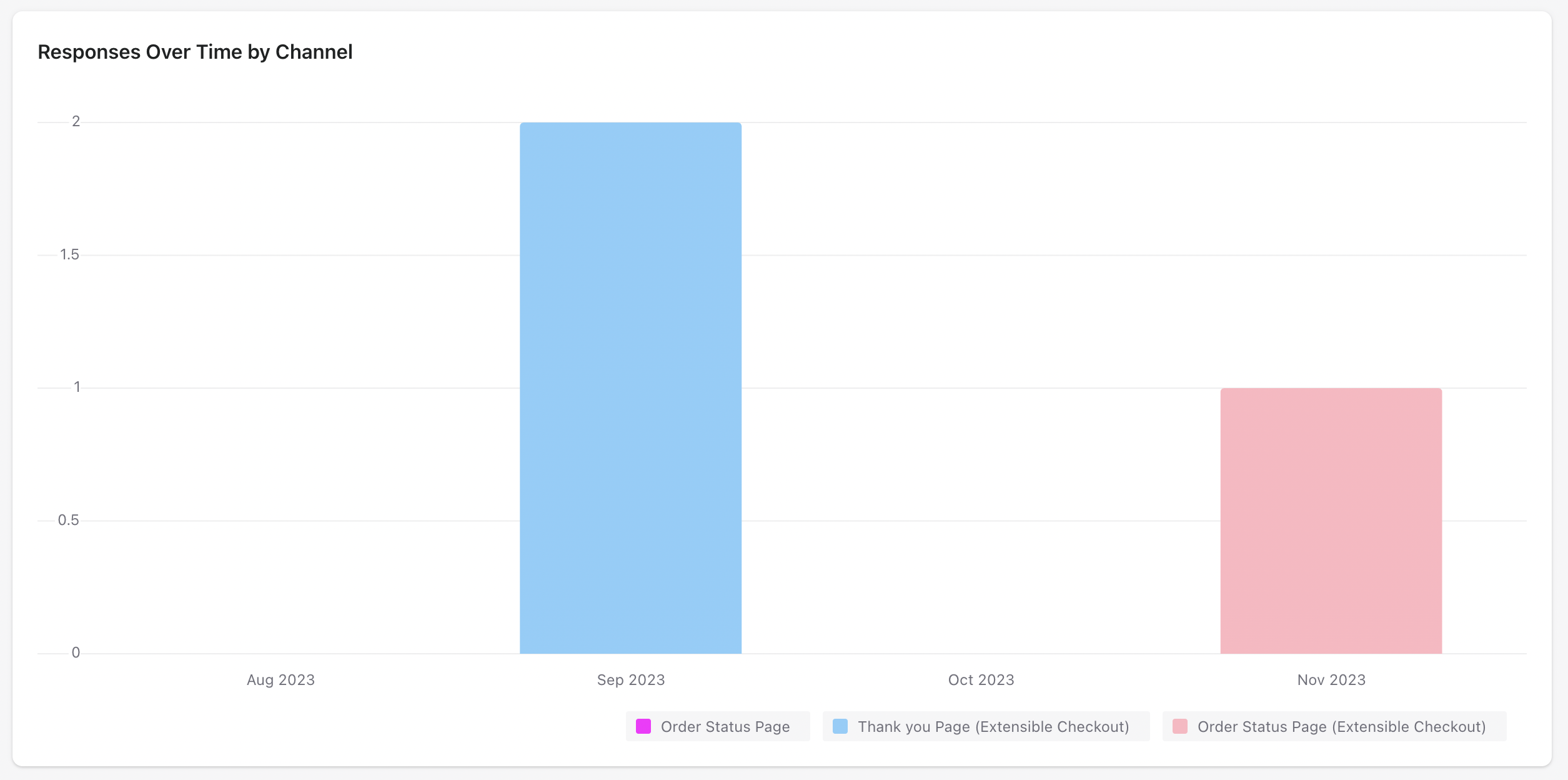Click the y-axis value 0

pos(76,652)
